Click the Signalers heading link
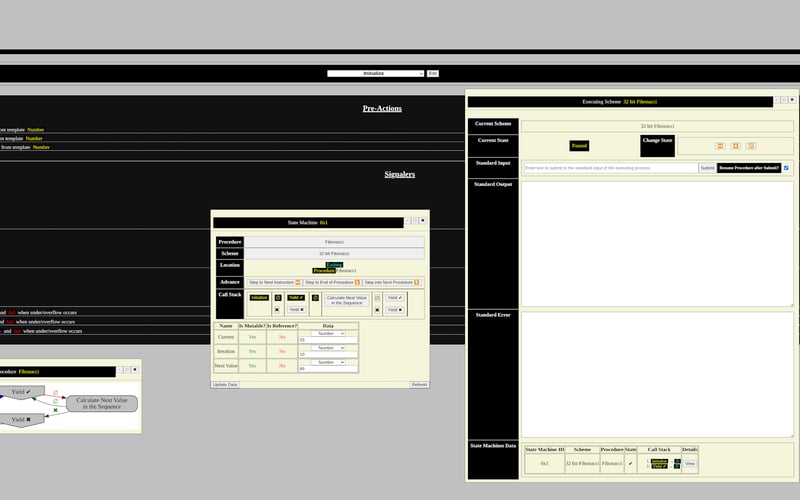This screenshot has height=500, width=800. (x=399, y=174)
